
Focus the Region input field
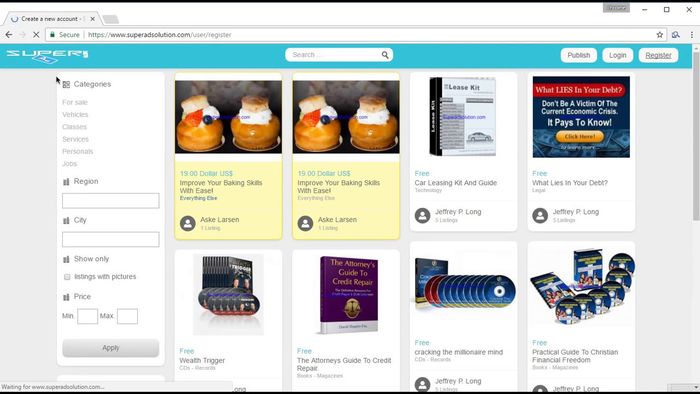pos(111,201)
